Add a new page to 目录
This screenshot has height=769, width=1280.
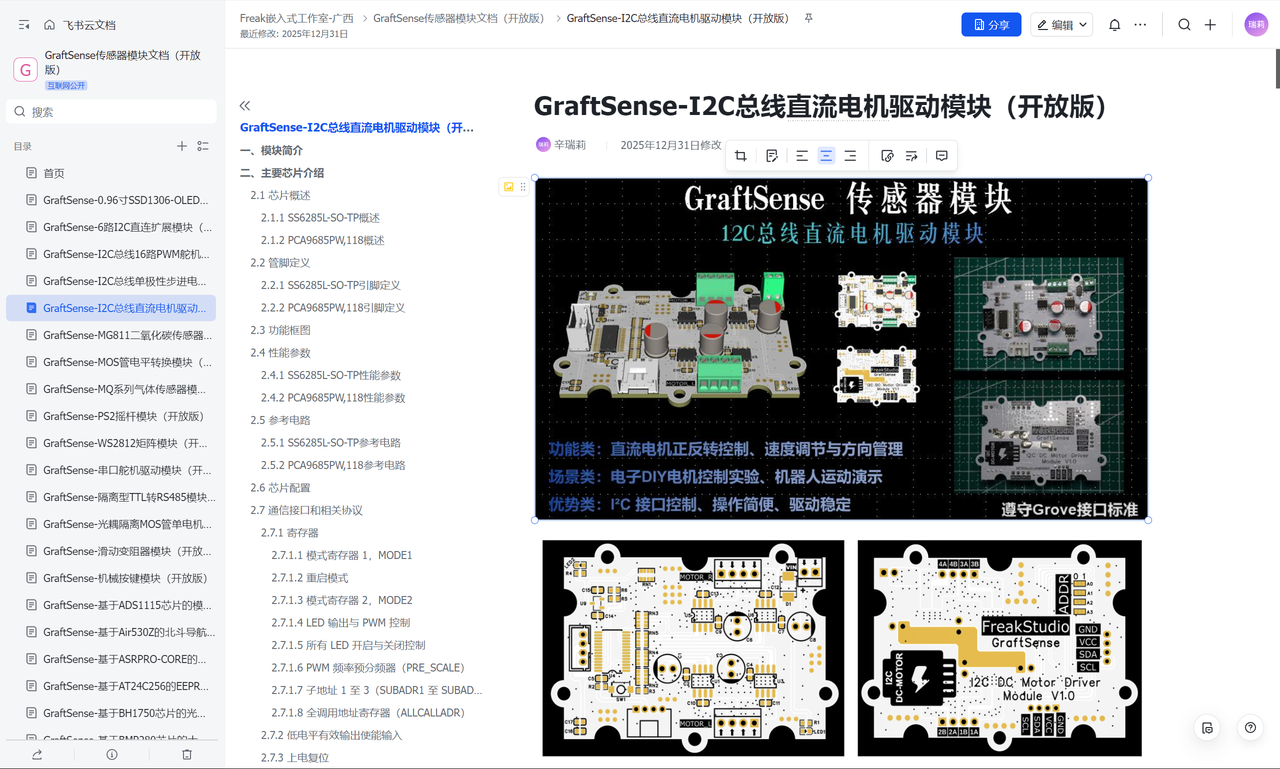coord(182,146)
